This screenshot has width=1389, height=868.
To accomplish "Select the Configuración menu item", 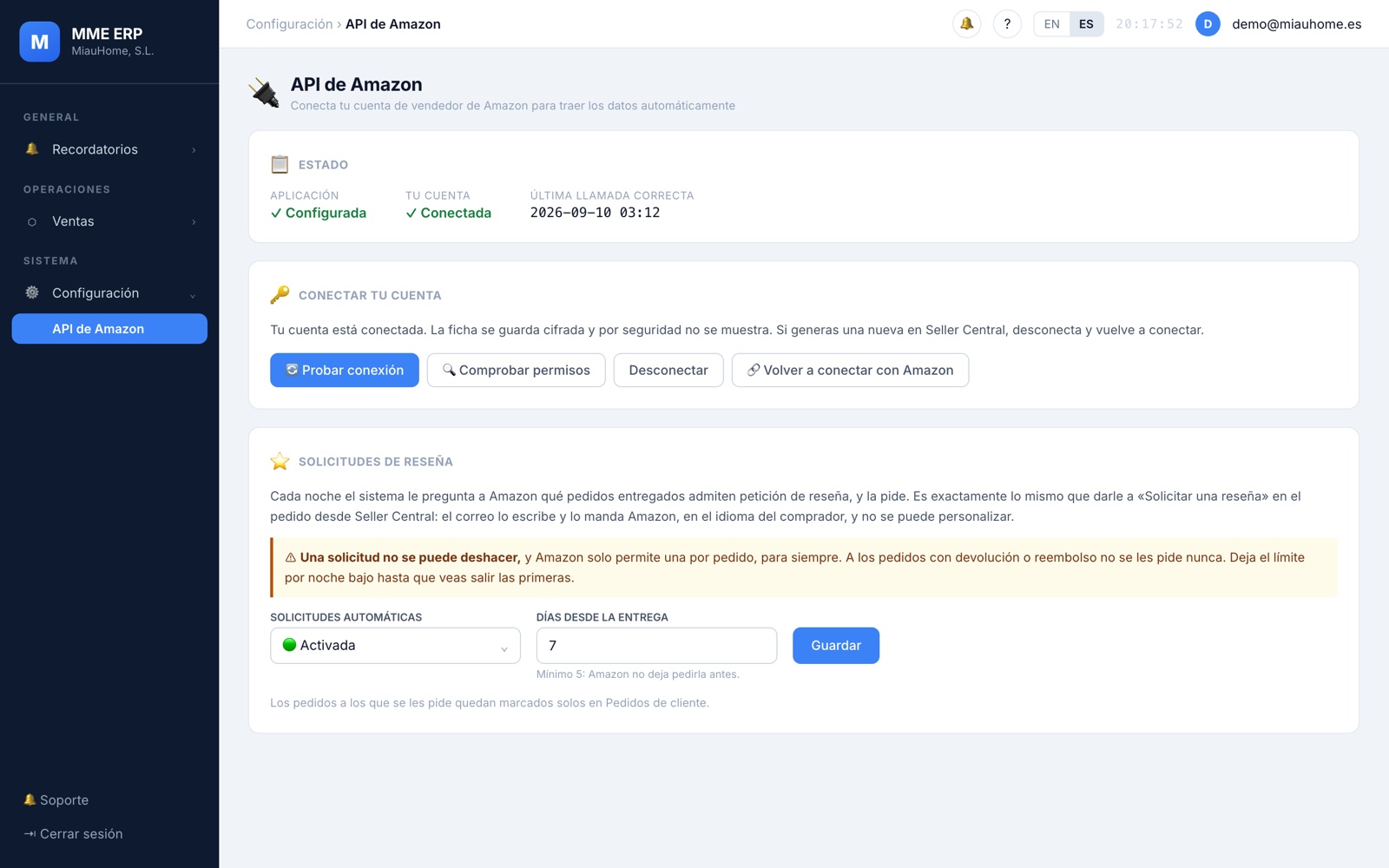I will 109,293.
